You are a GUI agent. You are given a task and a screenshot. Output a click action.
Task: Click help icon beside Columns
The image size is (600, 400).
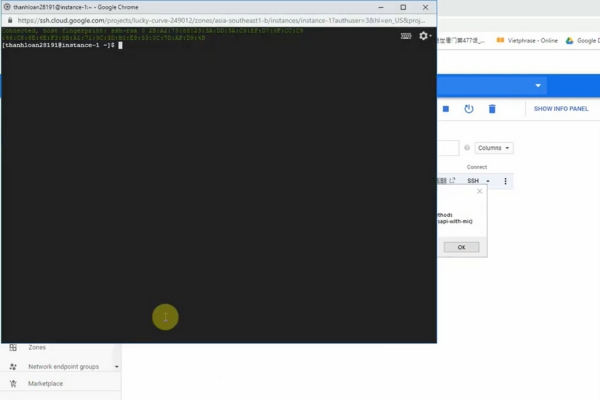(467, 148)
